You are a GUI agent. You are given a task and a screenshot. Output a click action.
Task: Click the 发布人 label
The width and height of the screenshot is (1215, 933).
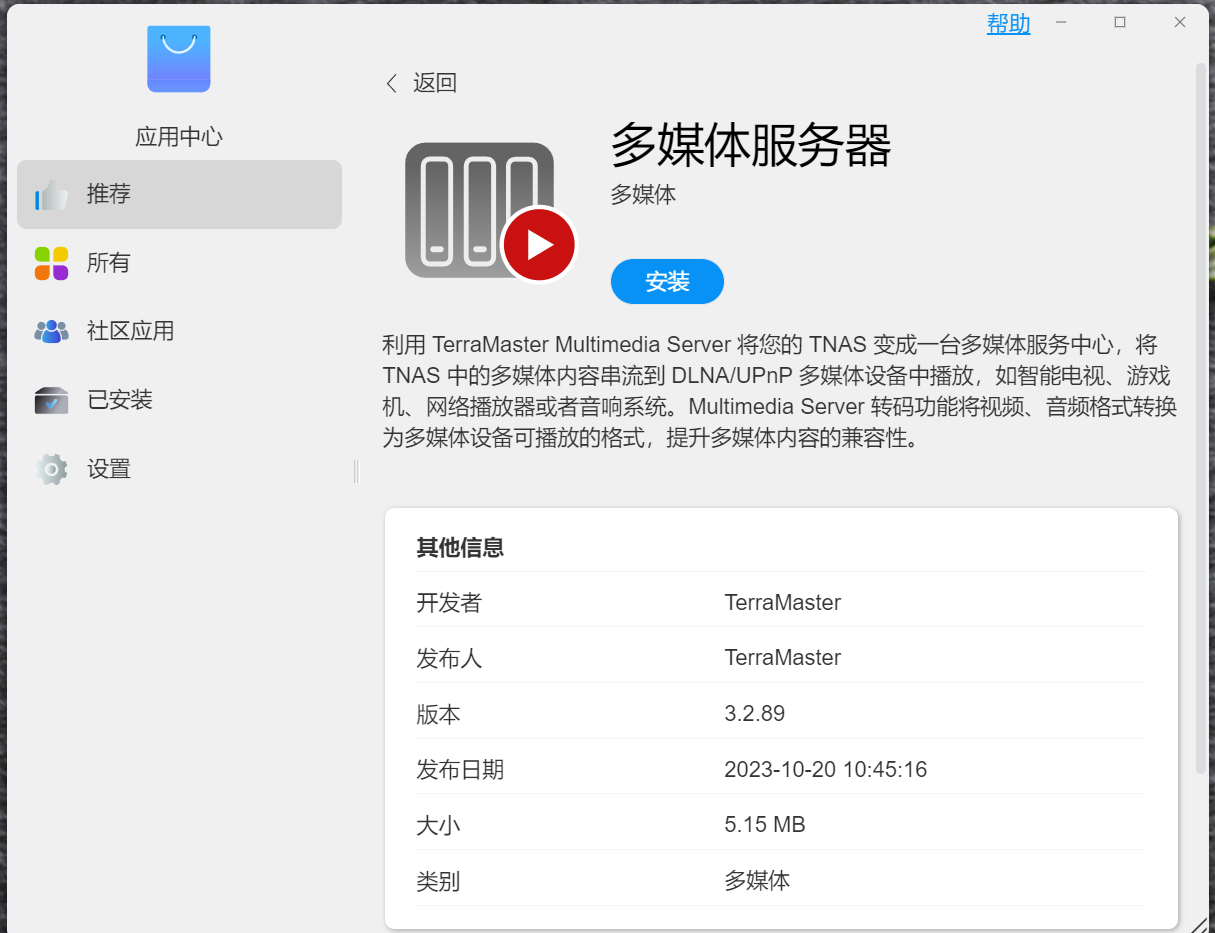tap(449, 658)
